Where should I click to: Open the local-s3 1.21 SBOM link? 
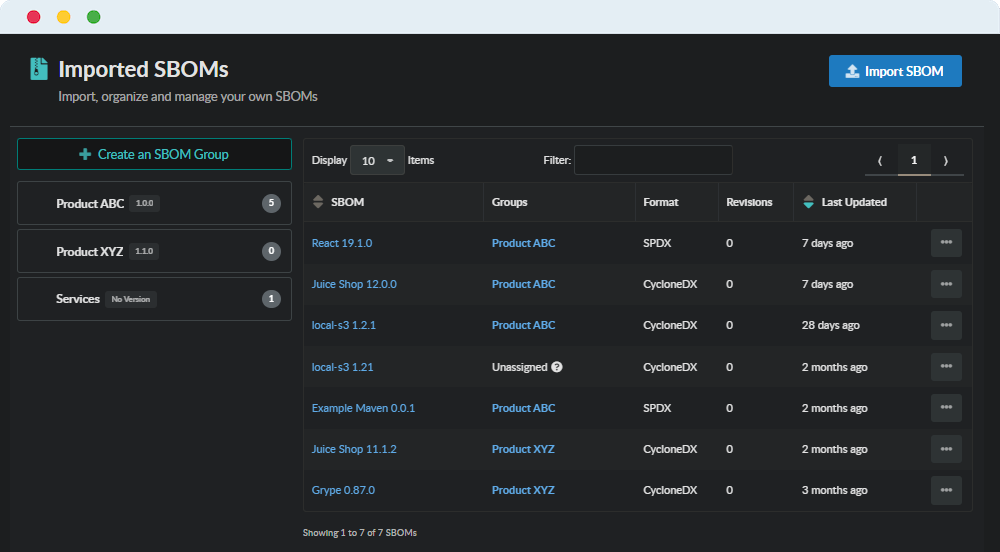point(342,367)
